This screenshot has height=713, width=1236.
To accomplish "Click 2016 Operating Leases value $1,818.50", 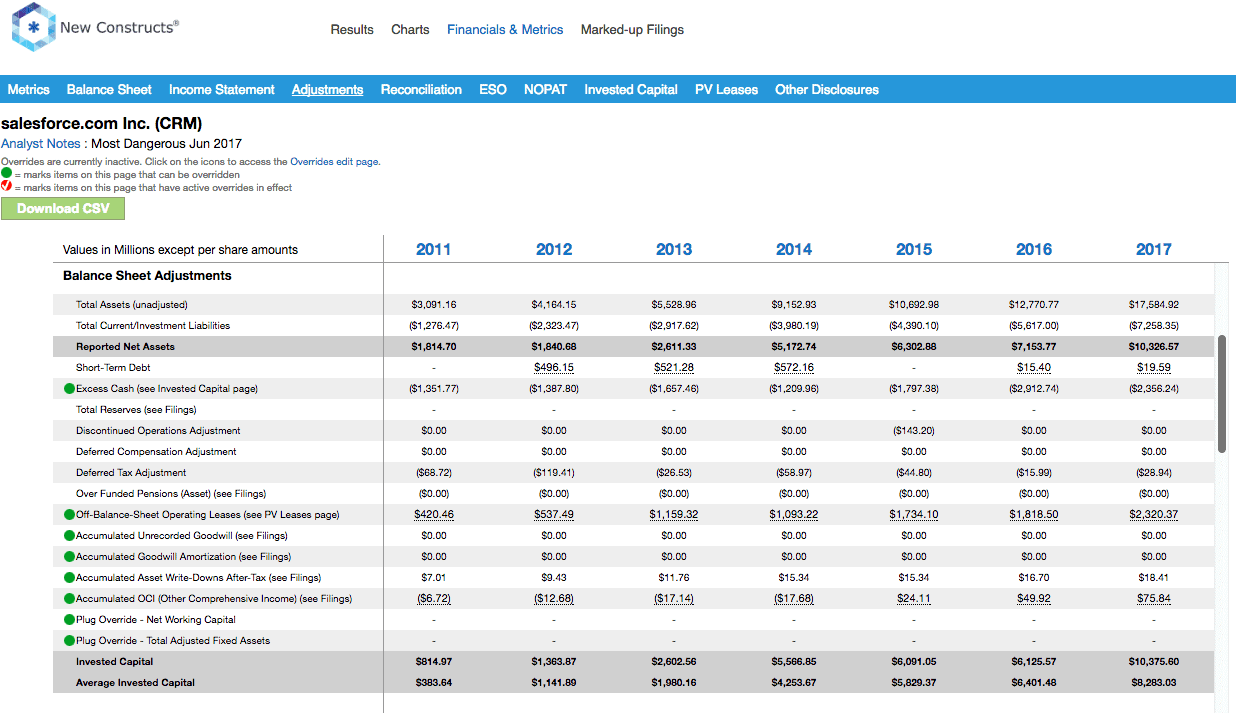I will (x=1034, y=515).
